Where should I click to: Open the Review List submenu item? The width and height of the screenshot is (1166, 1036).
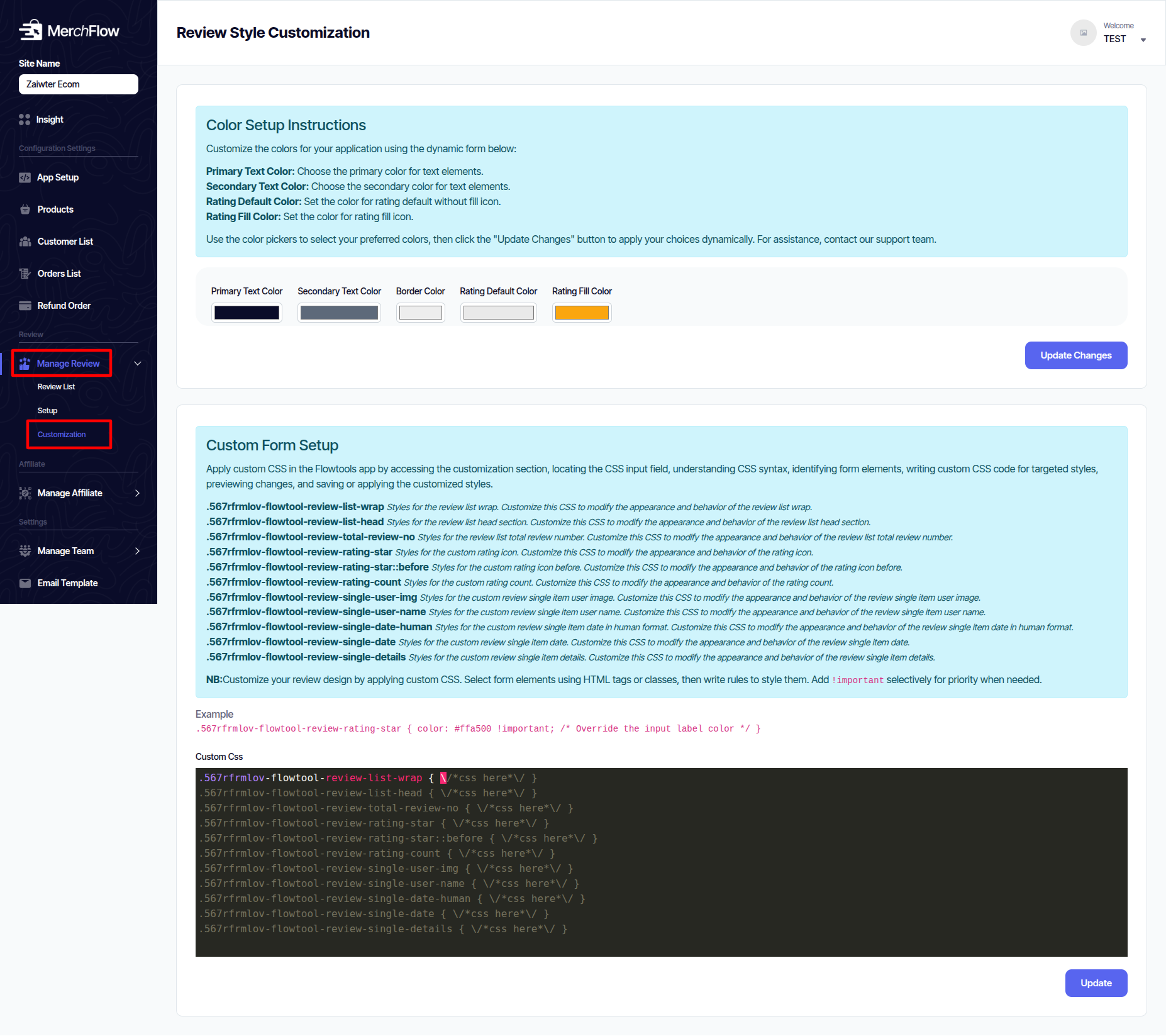56,387
